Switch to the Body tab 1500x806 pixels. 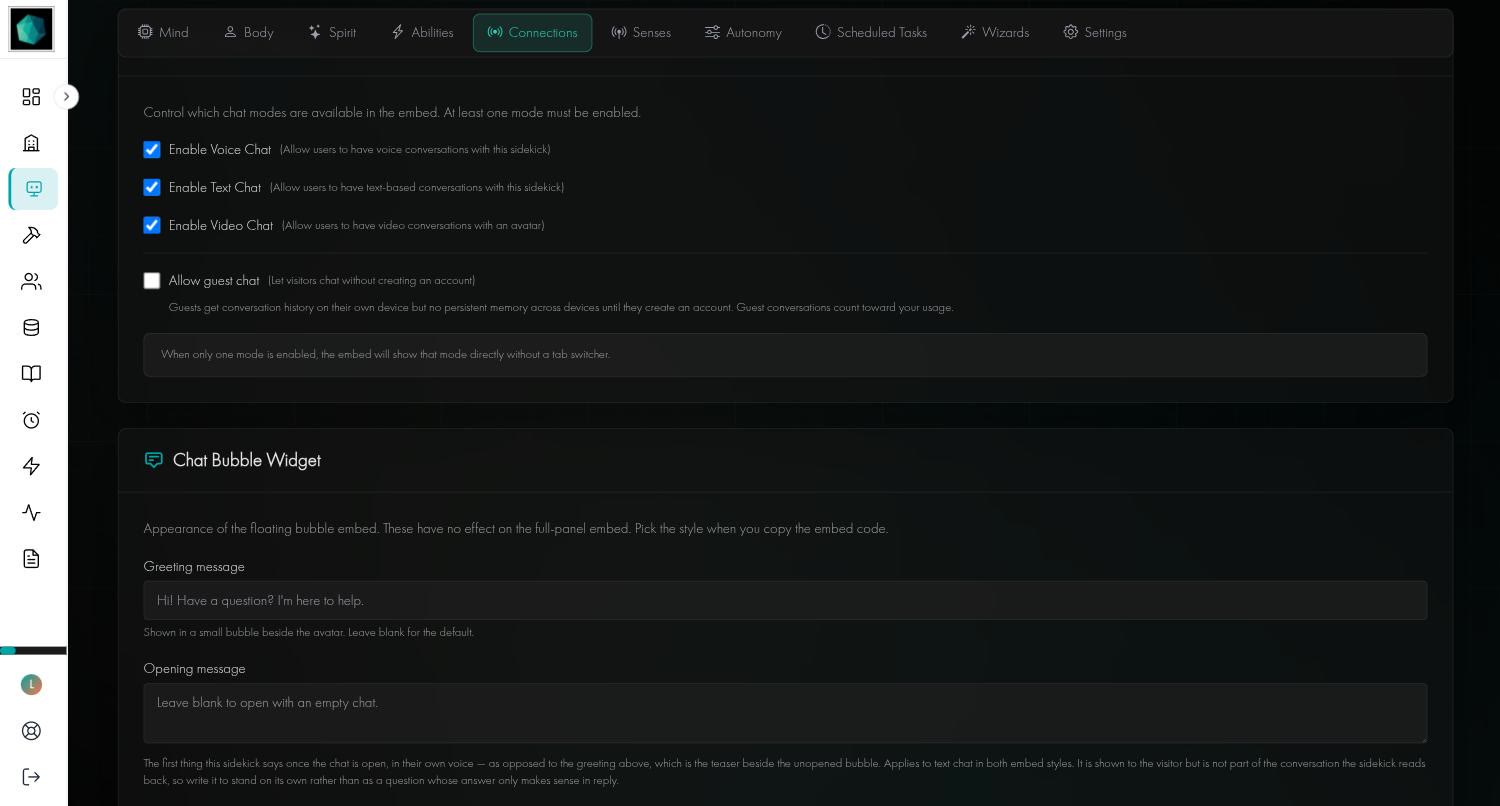[x=248, y=33]
